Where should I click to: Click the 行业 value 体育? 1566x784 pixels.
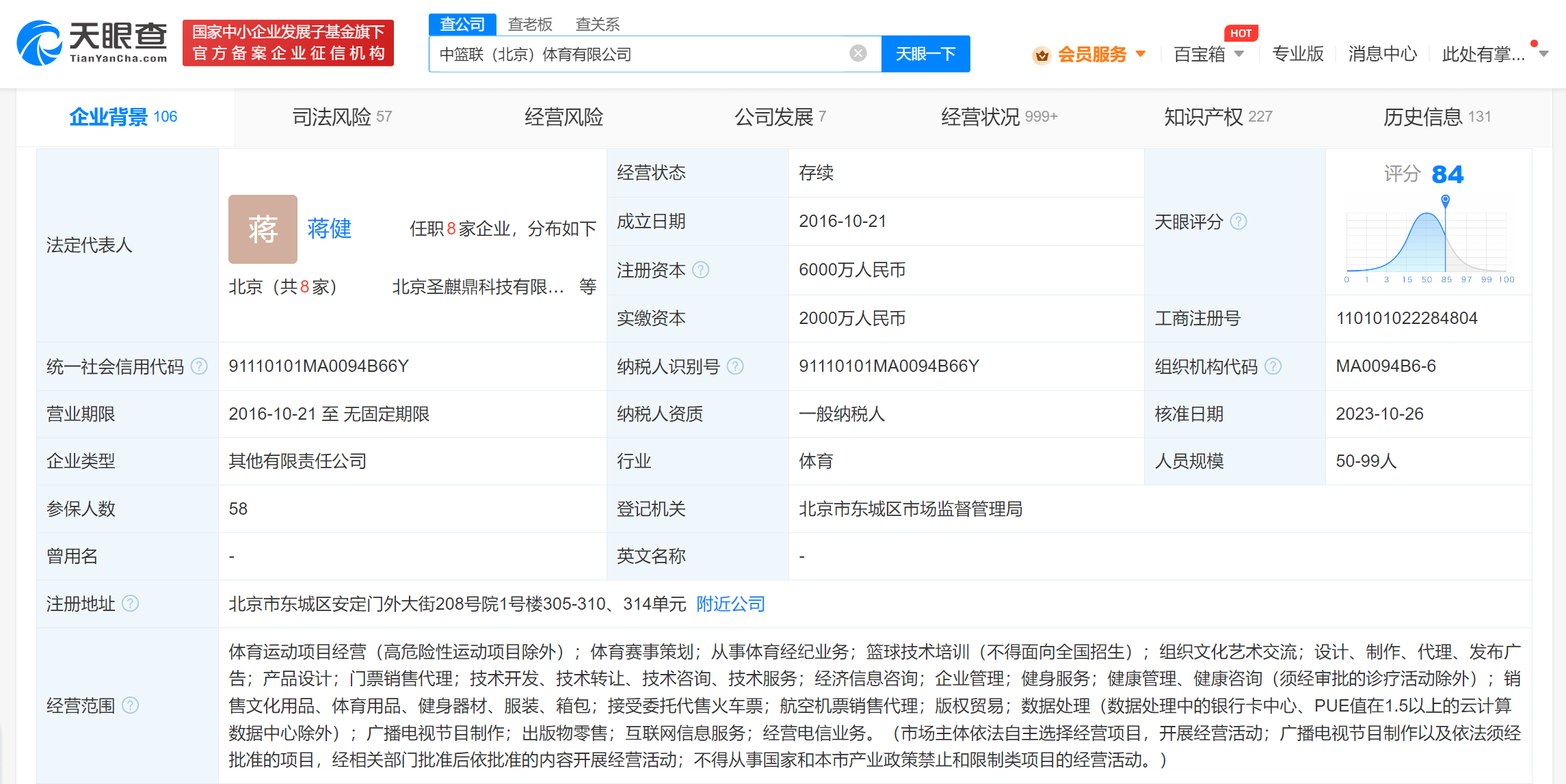pyautogui.click(x=816, y=461)
